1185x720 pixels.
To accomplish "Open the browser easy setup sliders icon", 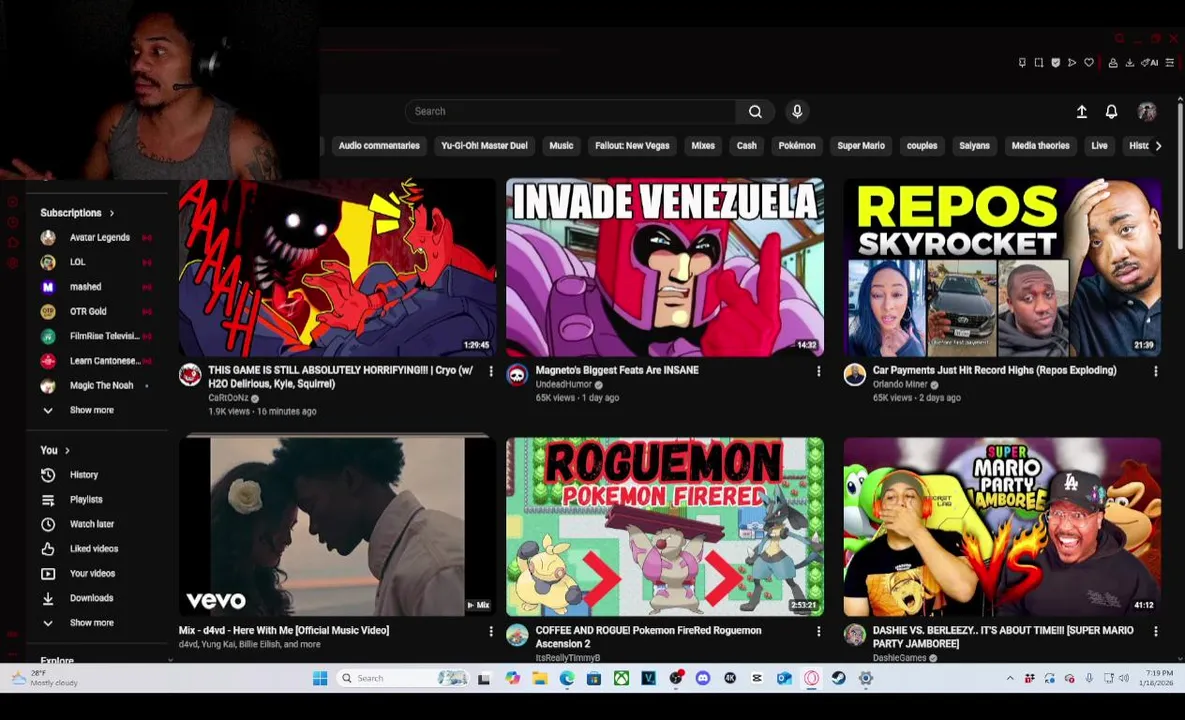I will [1169, 63].
